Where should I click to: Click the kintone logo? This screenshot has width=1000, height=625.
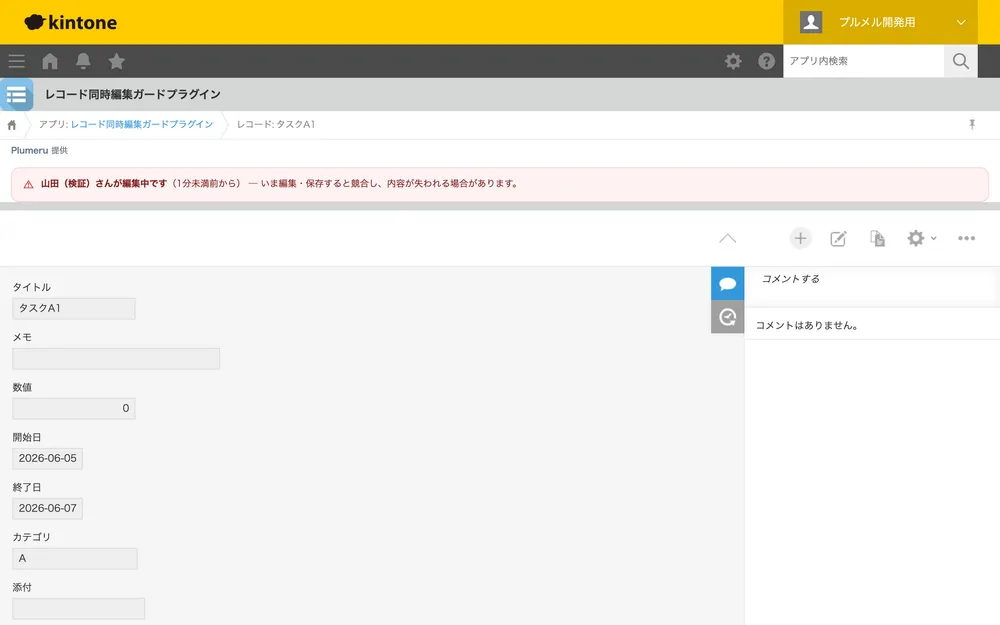click(71, 22)
